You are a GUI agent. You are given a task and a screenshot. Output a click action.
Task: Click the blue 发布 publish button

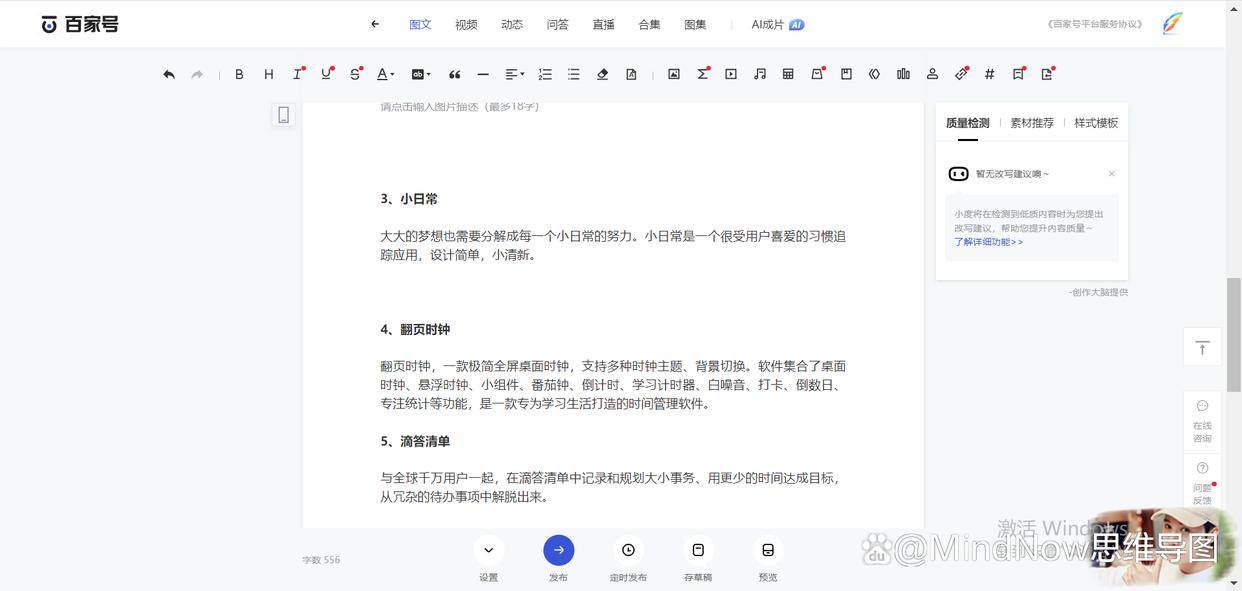558,550
